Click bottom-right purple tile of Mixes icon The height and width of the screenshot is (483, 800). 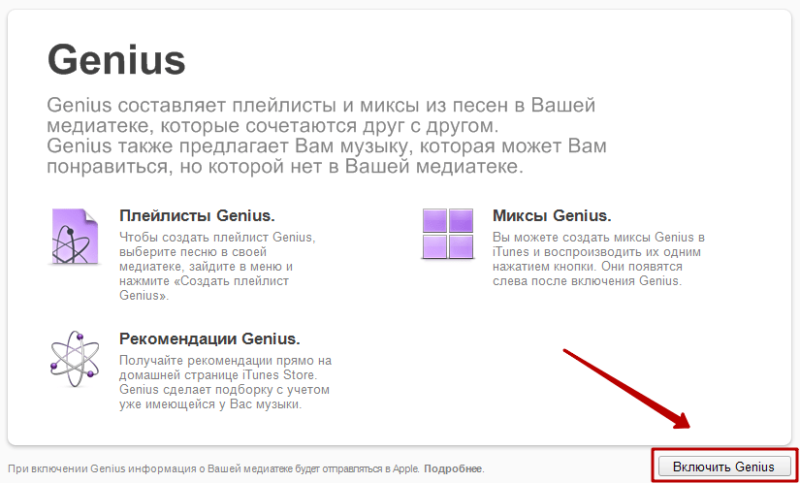(x=461, y=246)
